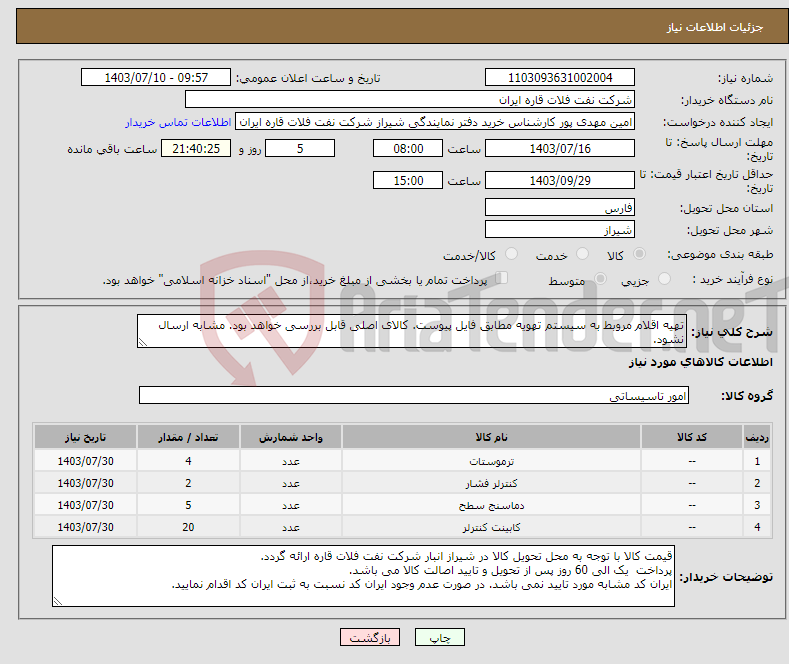The width and height of the screenshot is (789, 664).
Task: Click the شماره نیاز number field
Action: pyautogui.click(x=560, y=77)
